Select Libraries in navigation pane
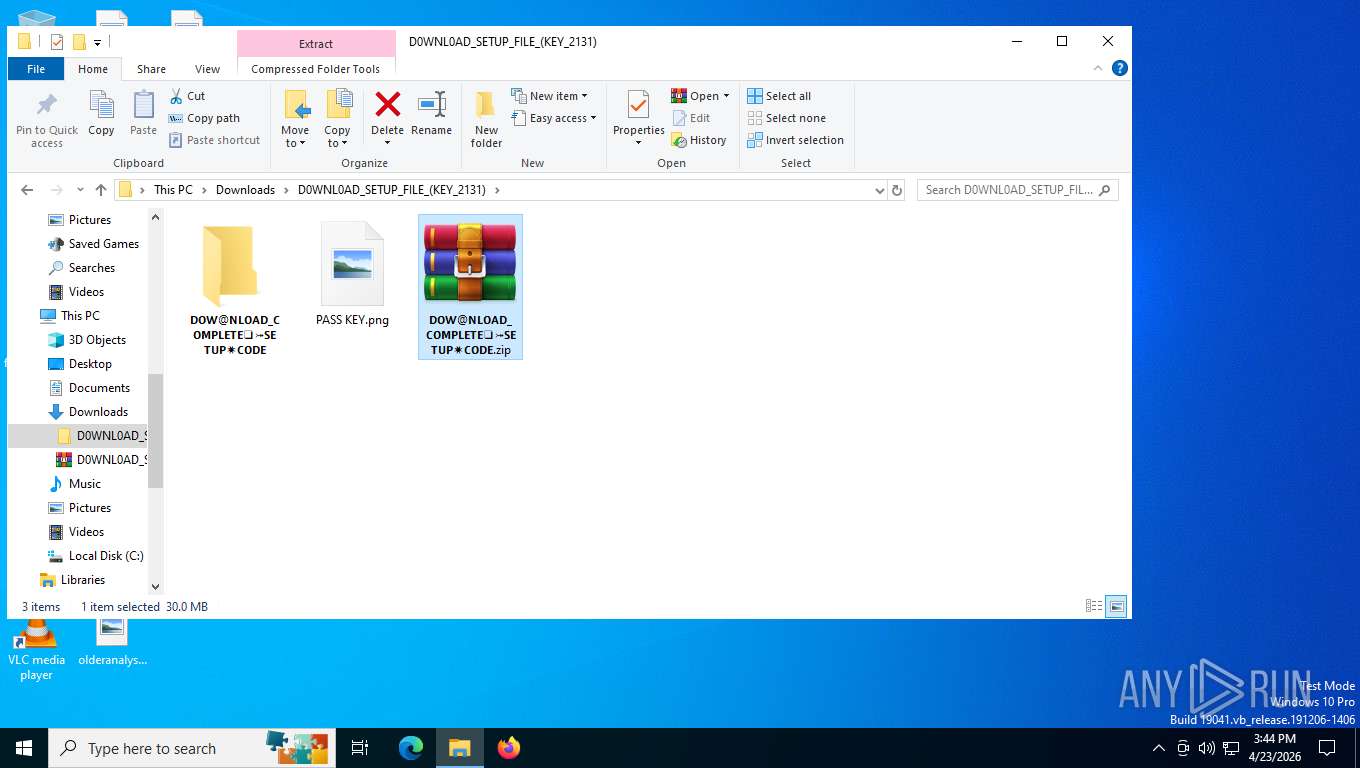 [72, 580]
